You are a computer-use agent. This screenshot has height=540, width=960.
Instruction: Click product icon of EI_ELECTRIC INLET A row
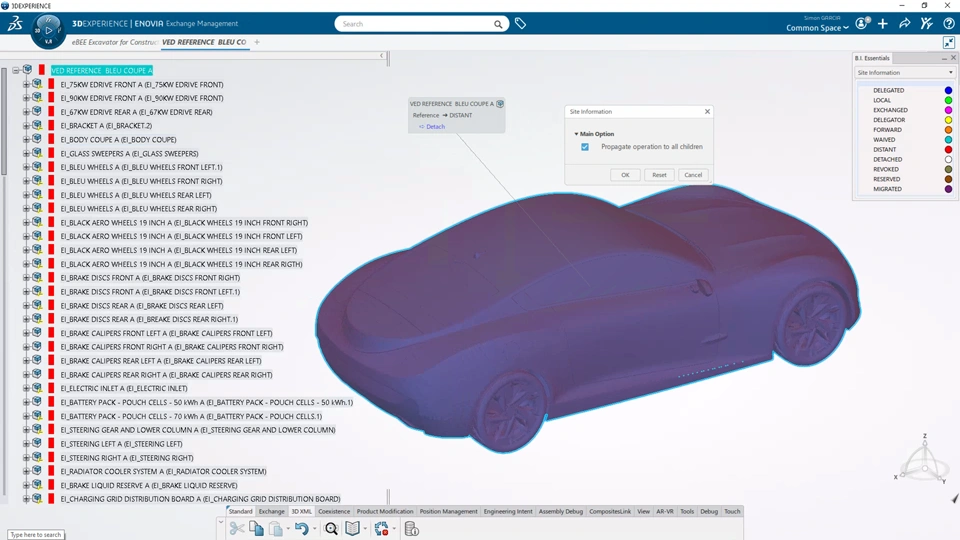click(x=37, y=388)
